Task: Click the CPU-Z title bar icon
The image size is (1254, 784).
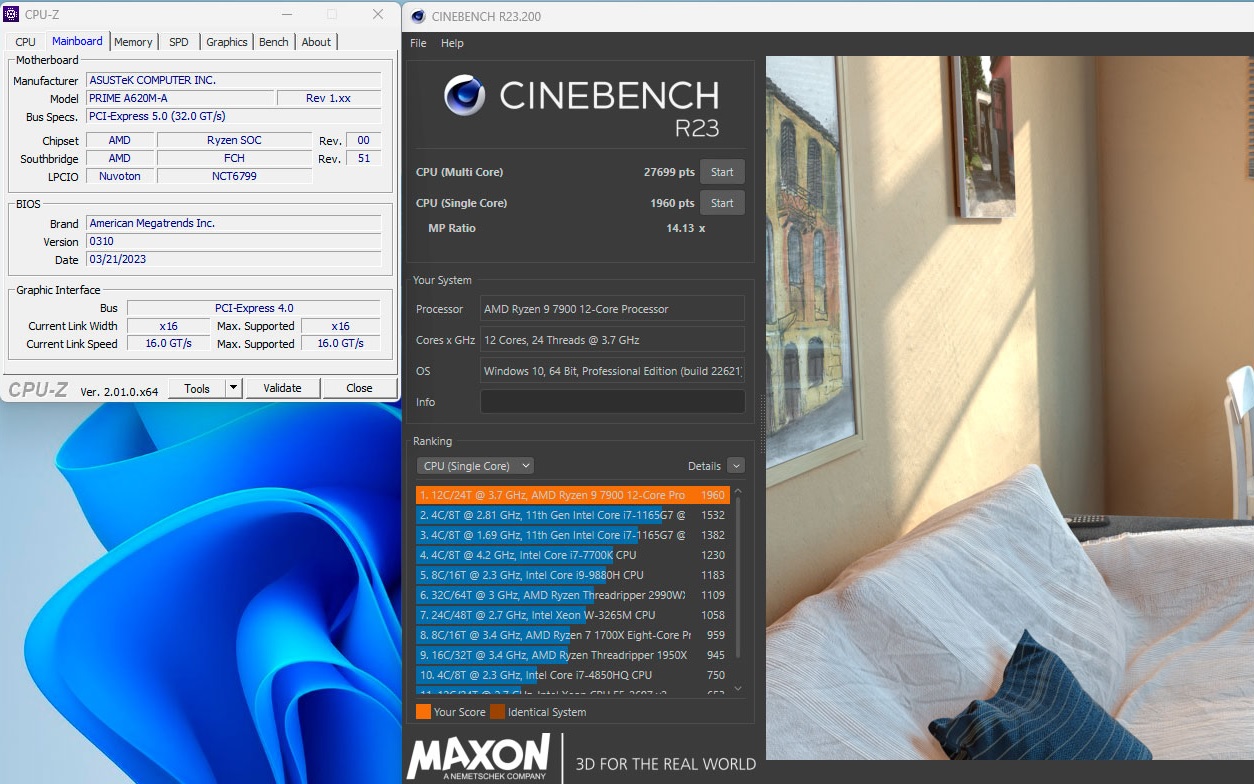Action: tap(12, 14)
